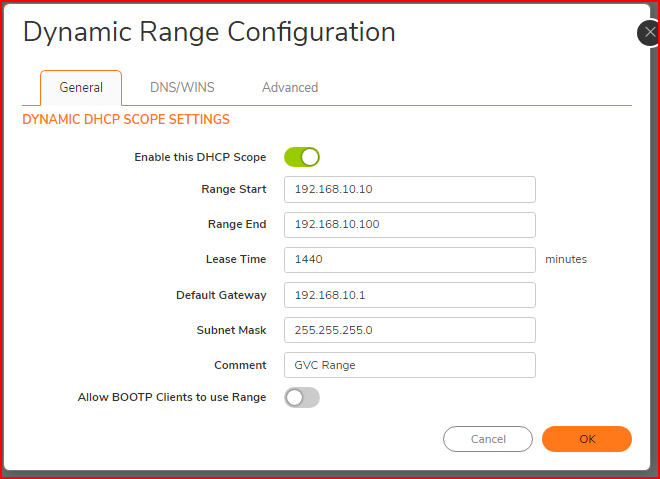Screen dimensions: 660x479
Task: Edit the Subnet Mask field
Action: coord(410,330)
